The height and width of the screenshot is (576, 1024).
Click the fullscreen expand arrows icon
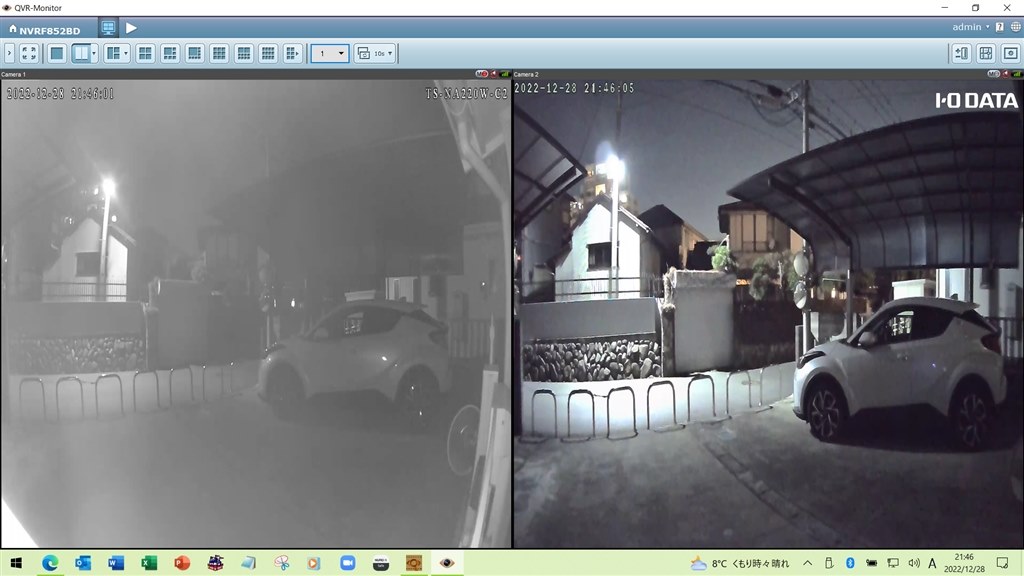tap(29, 53)
